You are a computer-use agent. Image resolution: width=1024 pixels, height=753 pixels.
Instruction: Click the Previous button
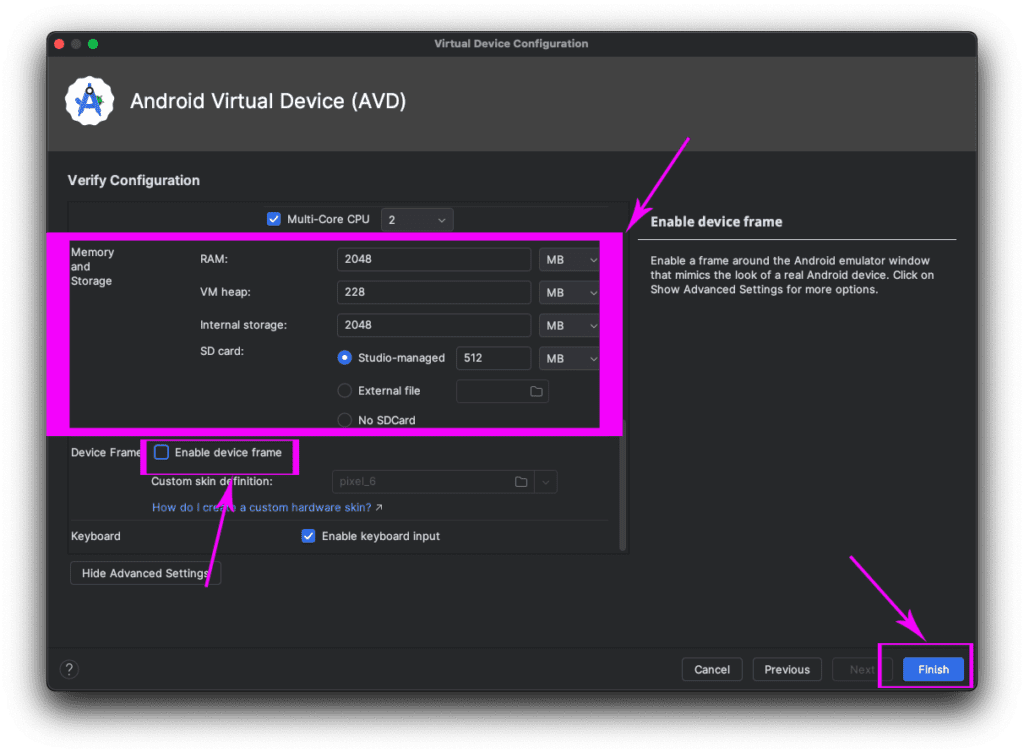[x=787, y=669]
